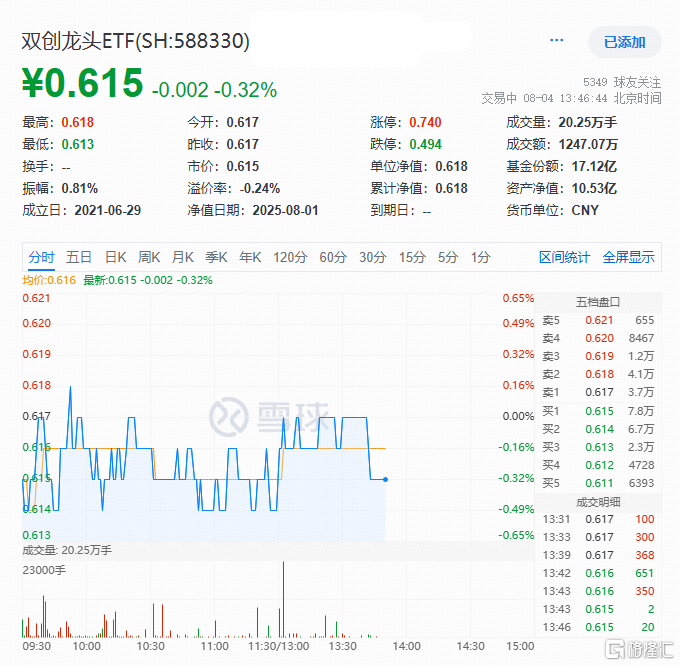Image resolution: width=680 pixels, height=666 pixels.
Task: Click the 跌停 value 0.494
Action: 425,144
